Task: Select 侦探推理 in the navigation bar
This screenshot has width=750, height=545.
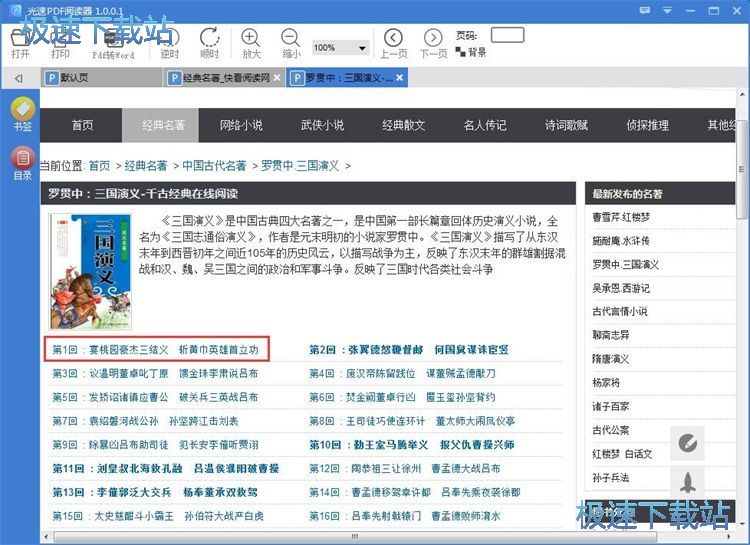Action: point(647,125)
